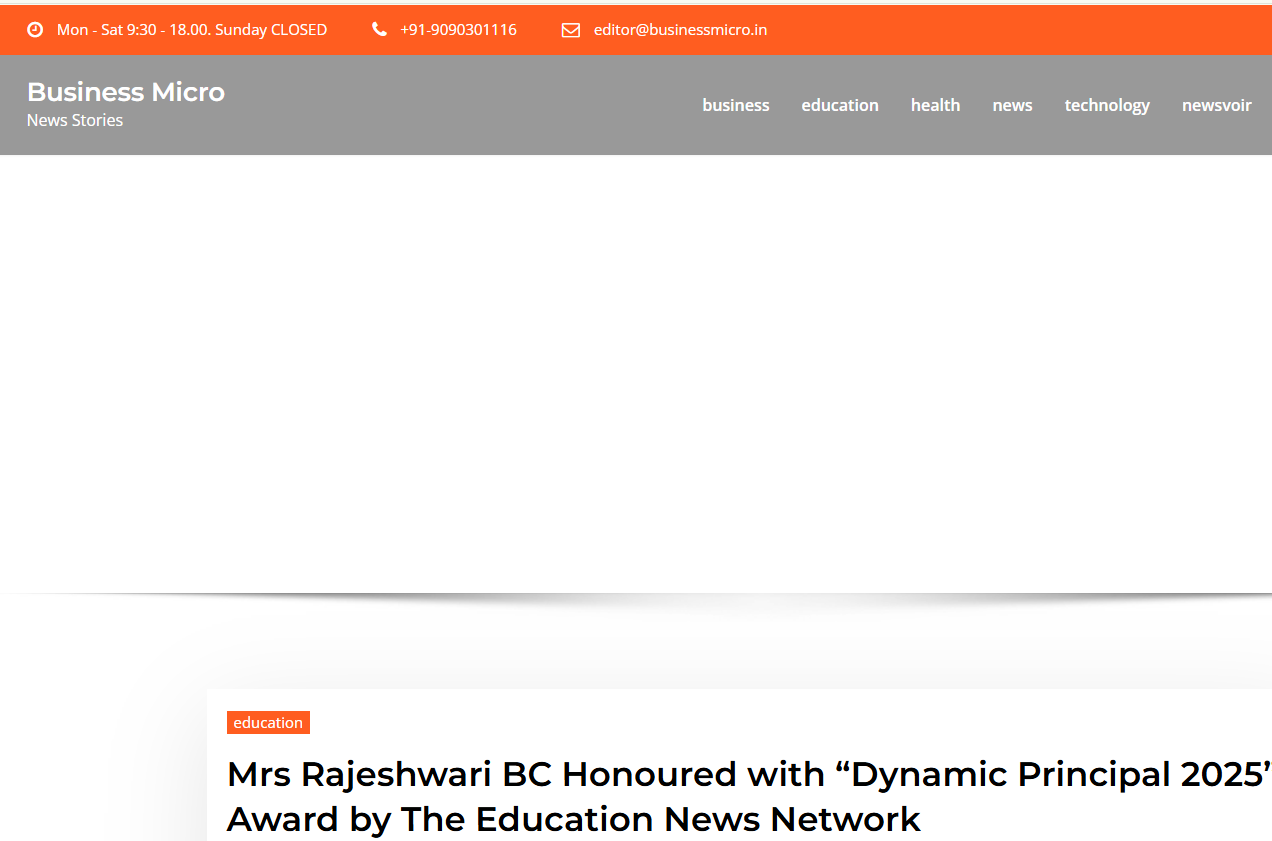Click the blank advertisement banner area
The image size is (1272, 841).
636,375
